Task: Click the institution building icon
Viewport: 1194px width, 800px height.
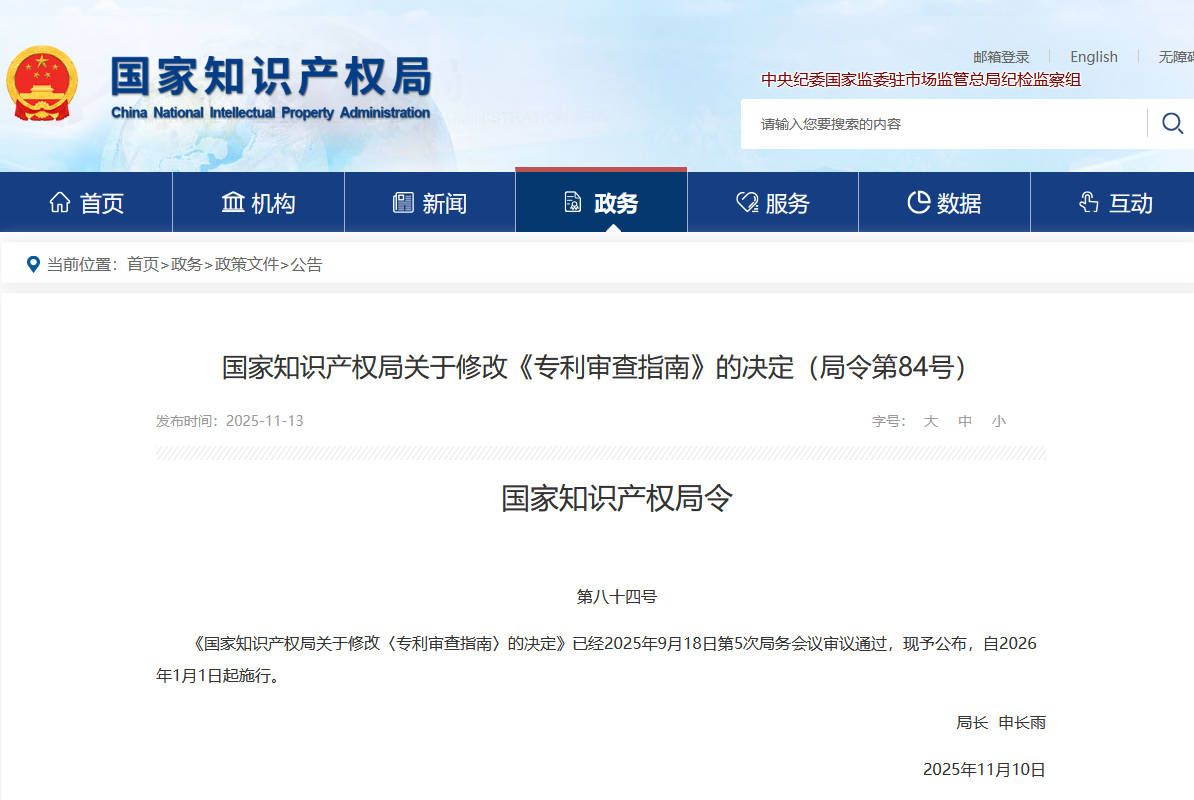Action: coord(232,203)
